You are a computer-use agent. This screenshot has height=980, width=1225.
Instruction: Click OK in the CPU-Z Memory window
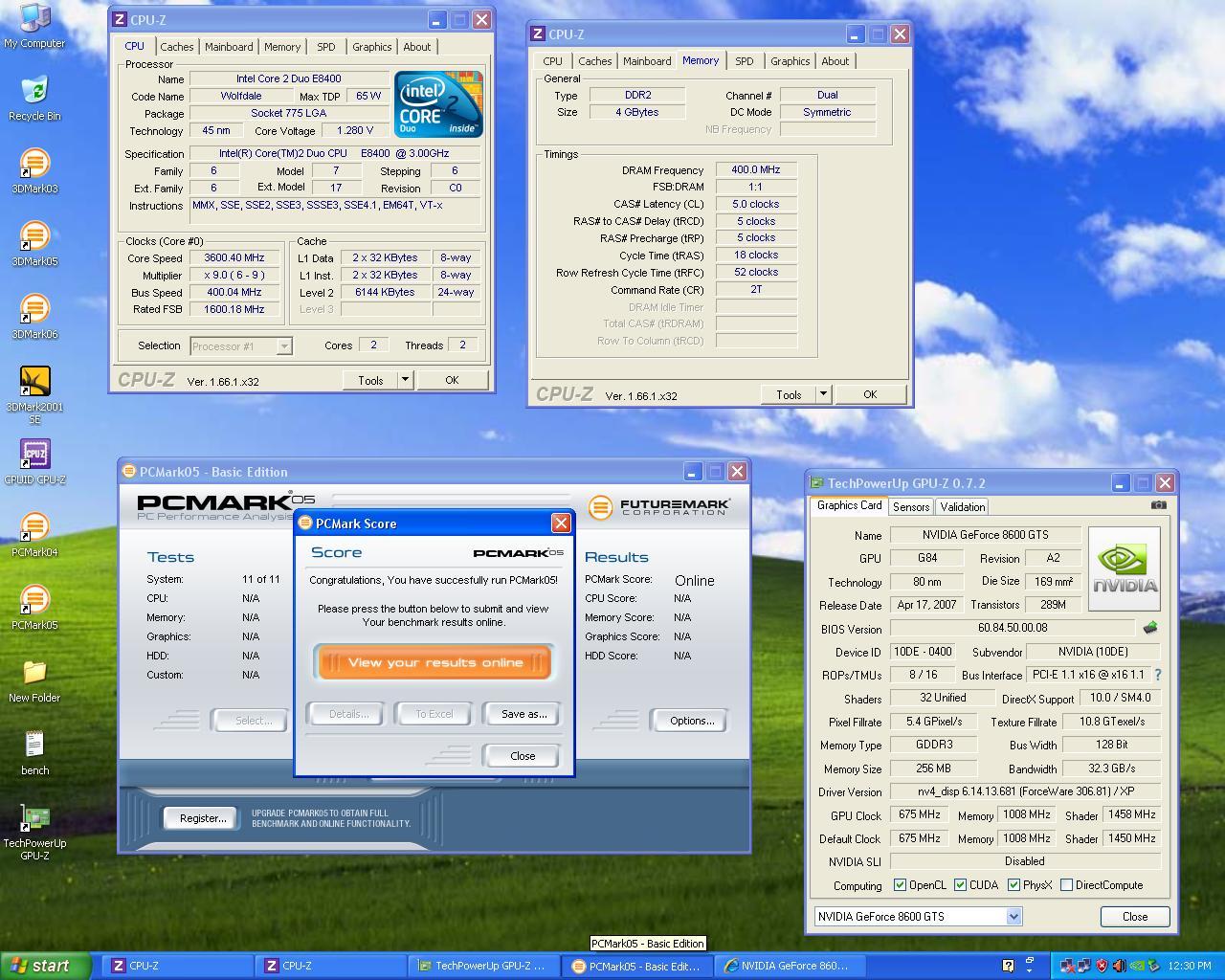pos(870,394)
